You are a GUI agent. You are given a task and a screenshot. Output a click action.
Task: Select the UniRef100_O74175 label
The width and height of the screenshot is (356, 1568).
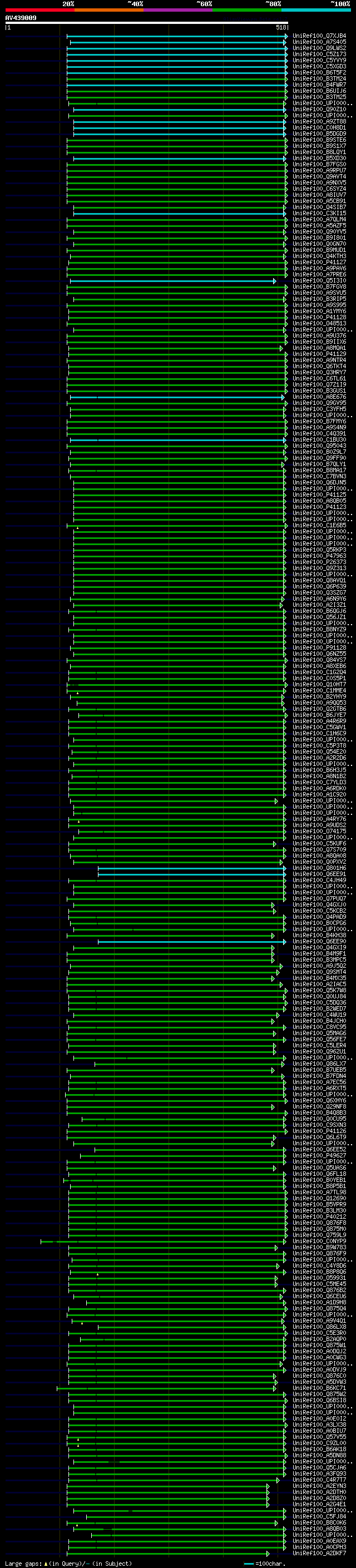[319, 832]
